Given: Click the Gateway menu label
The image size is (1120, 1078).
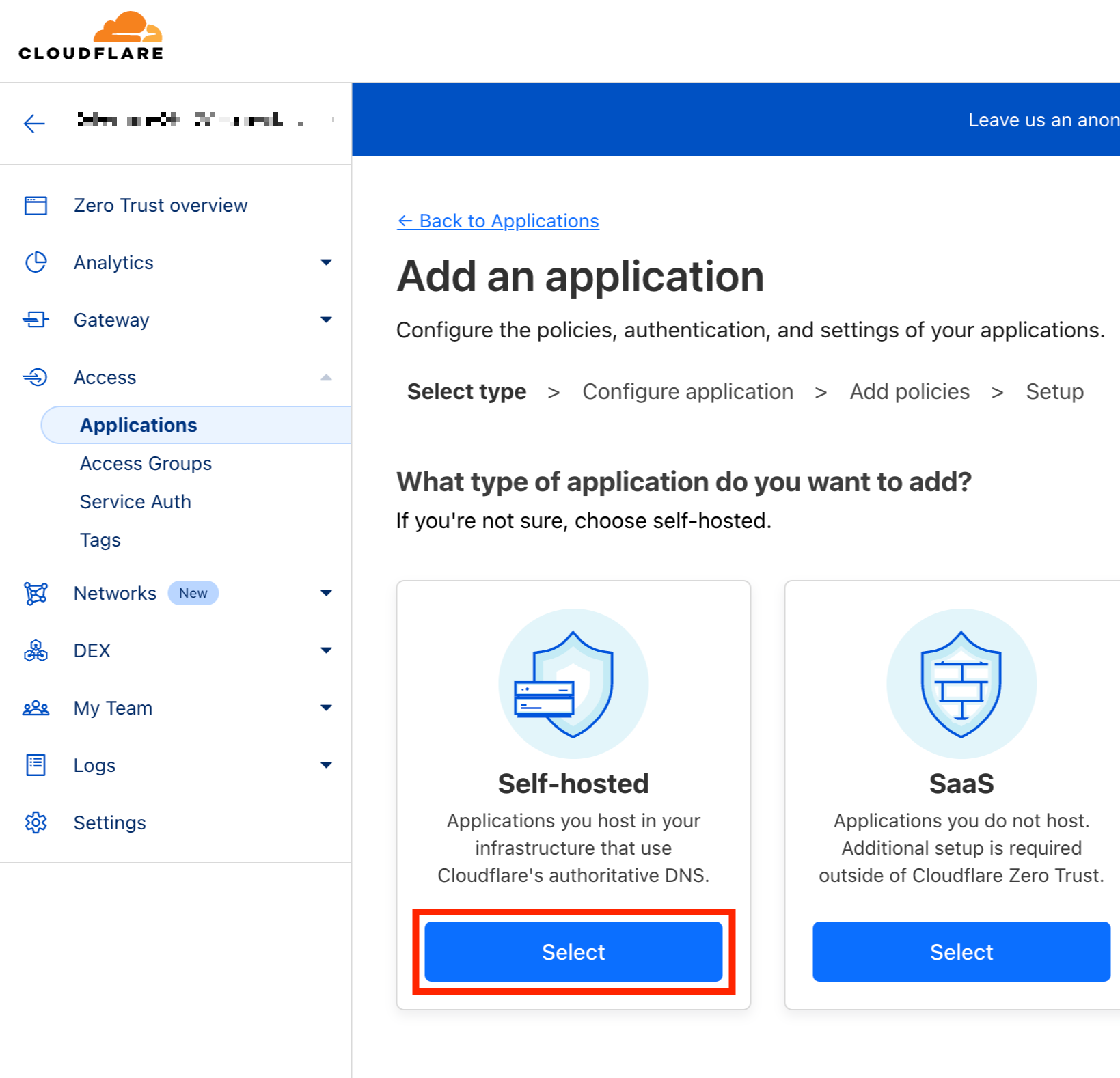Looking at the screenshot, I should point(111,320).
